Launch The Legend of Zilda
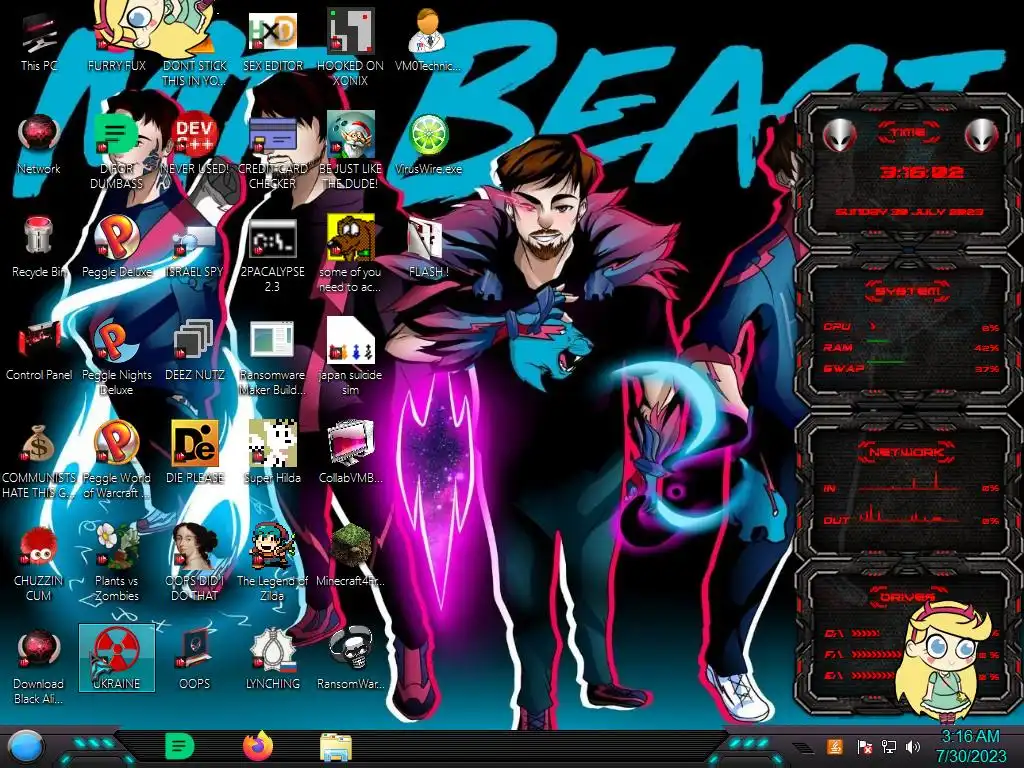 272,564
